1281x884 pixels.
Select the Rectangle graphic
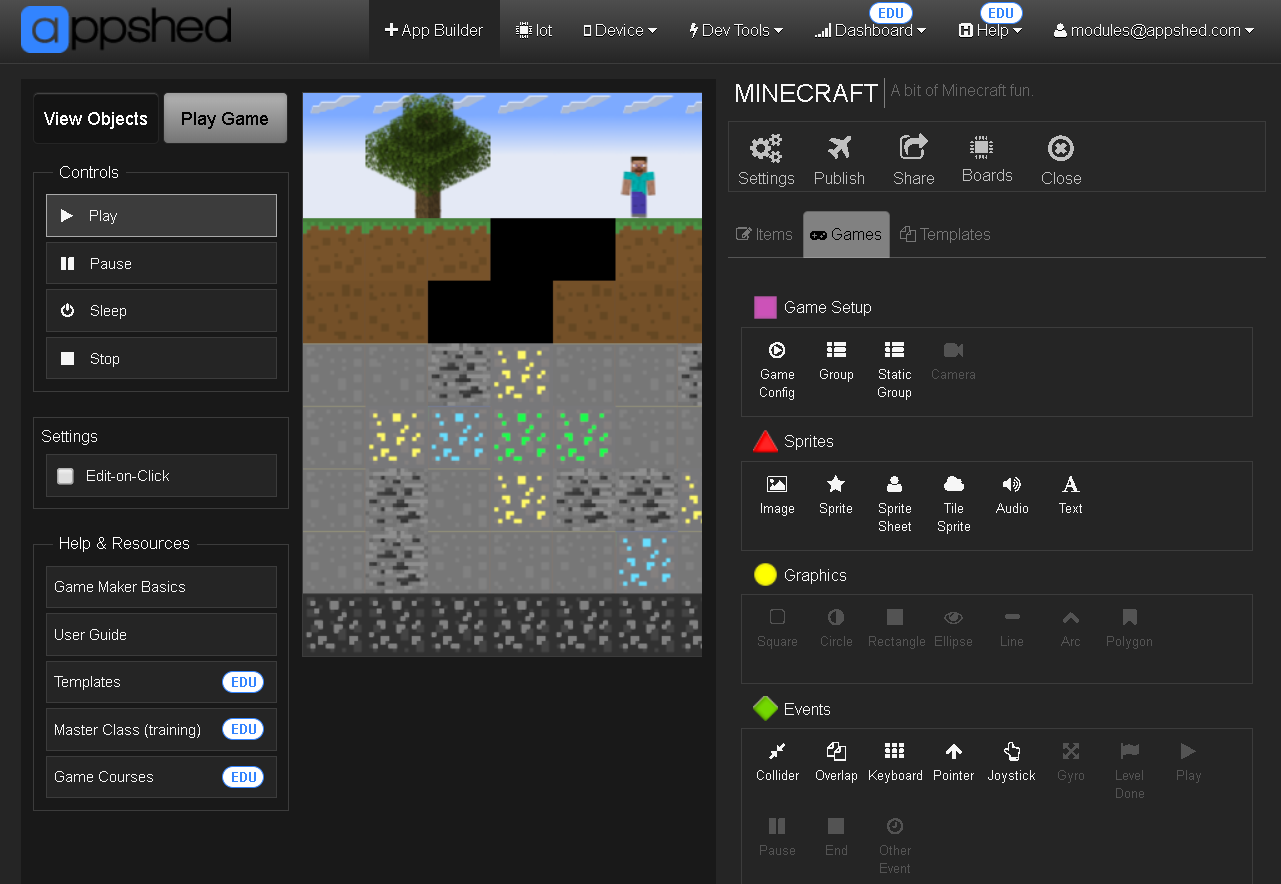pyautogui.click(x=896, y=628)
